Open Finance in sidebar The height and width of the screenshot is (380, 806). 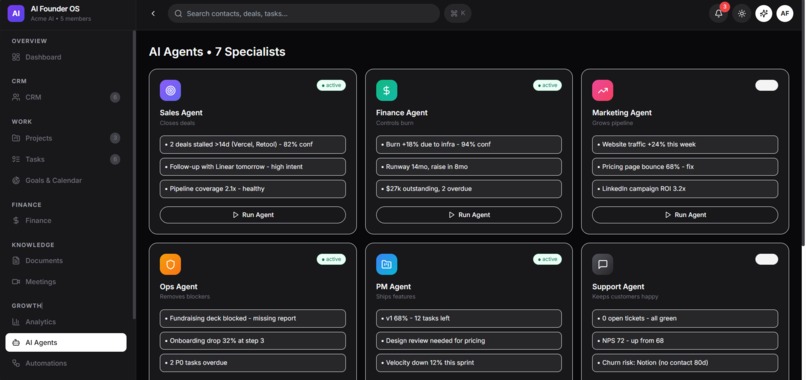(66, 221)
